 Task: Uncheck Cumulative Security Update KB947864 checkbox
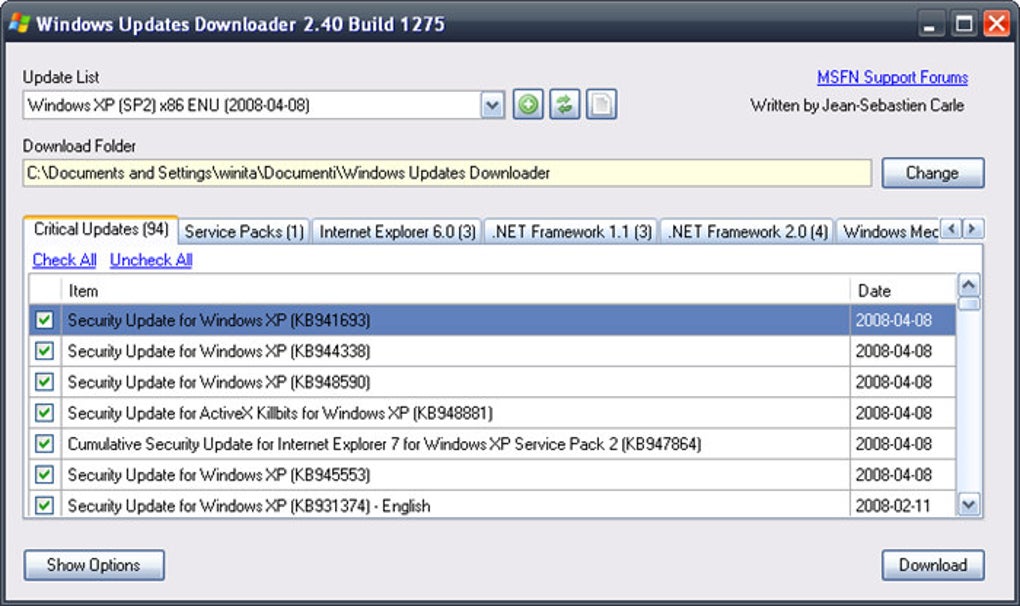tap(44, 444)
